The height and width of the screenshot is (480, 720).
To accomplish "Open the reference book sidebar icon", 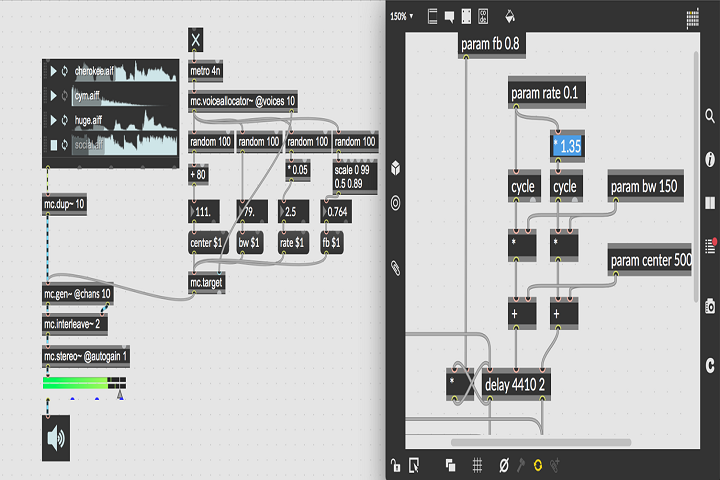I will click(710, 203).
